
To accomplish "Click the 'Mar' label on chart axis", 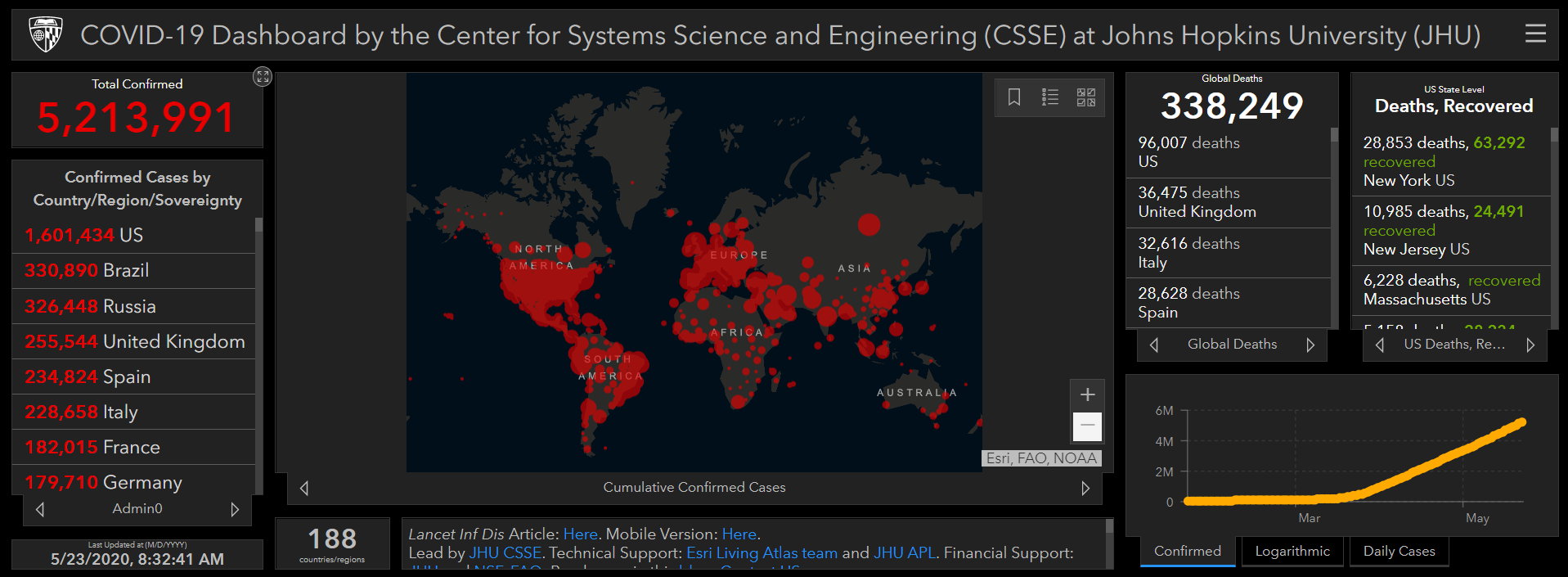I will coord(1309,518).
